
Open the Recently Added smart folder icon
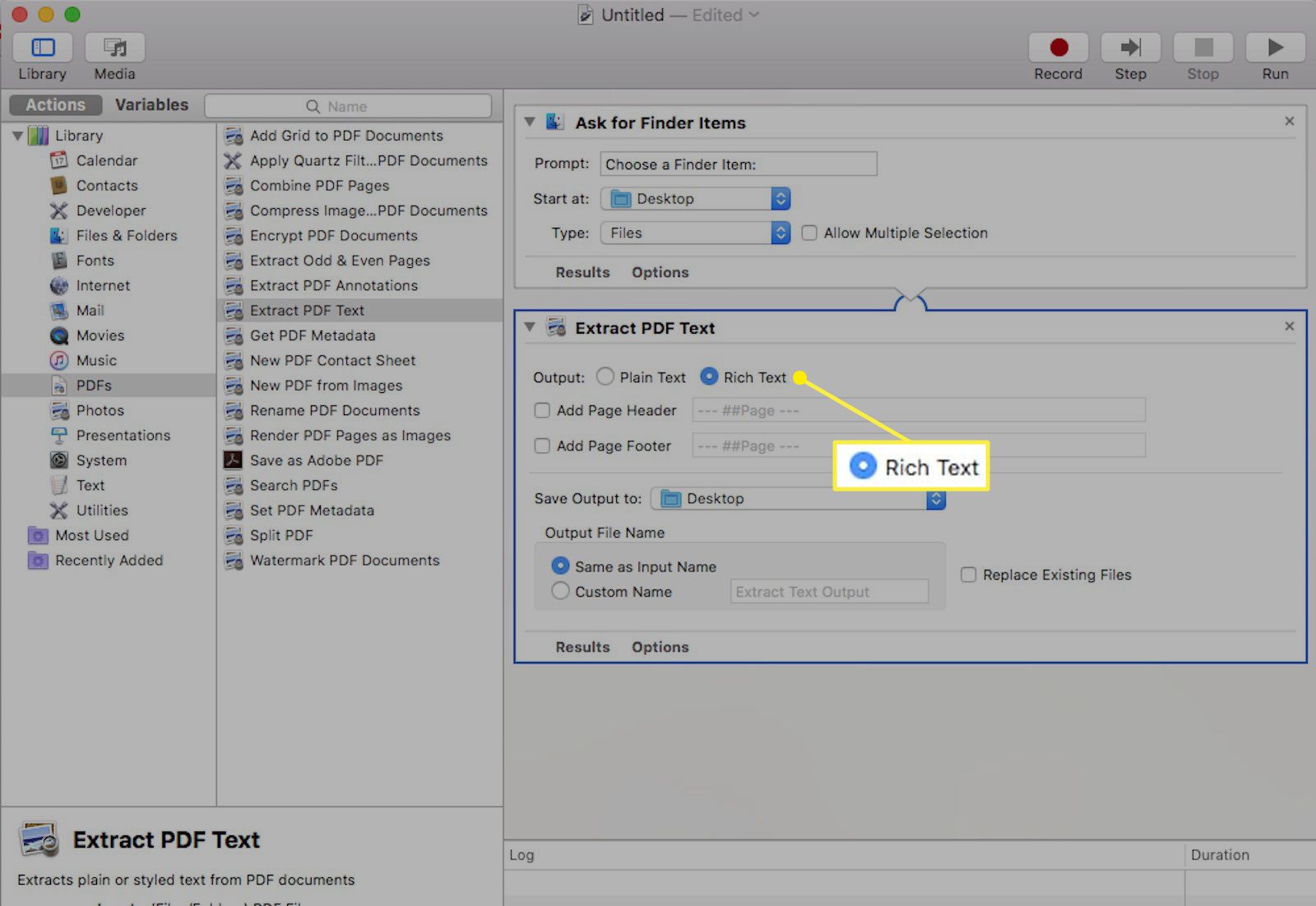(x=38, y=561)
